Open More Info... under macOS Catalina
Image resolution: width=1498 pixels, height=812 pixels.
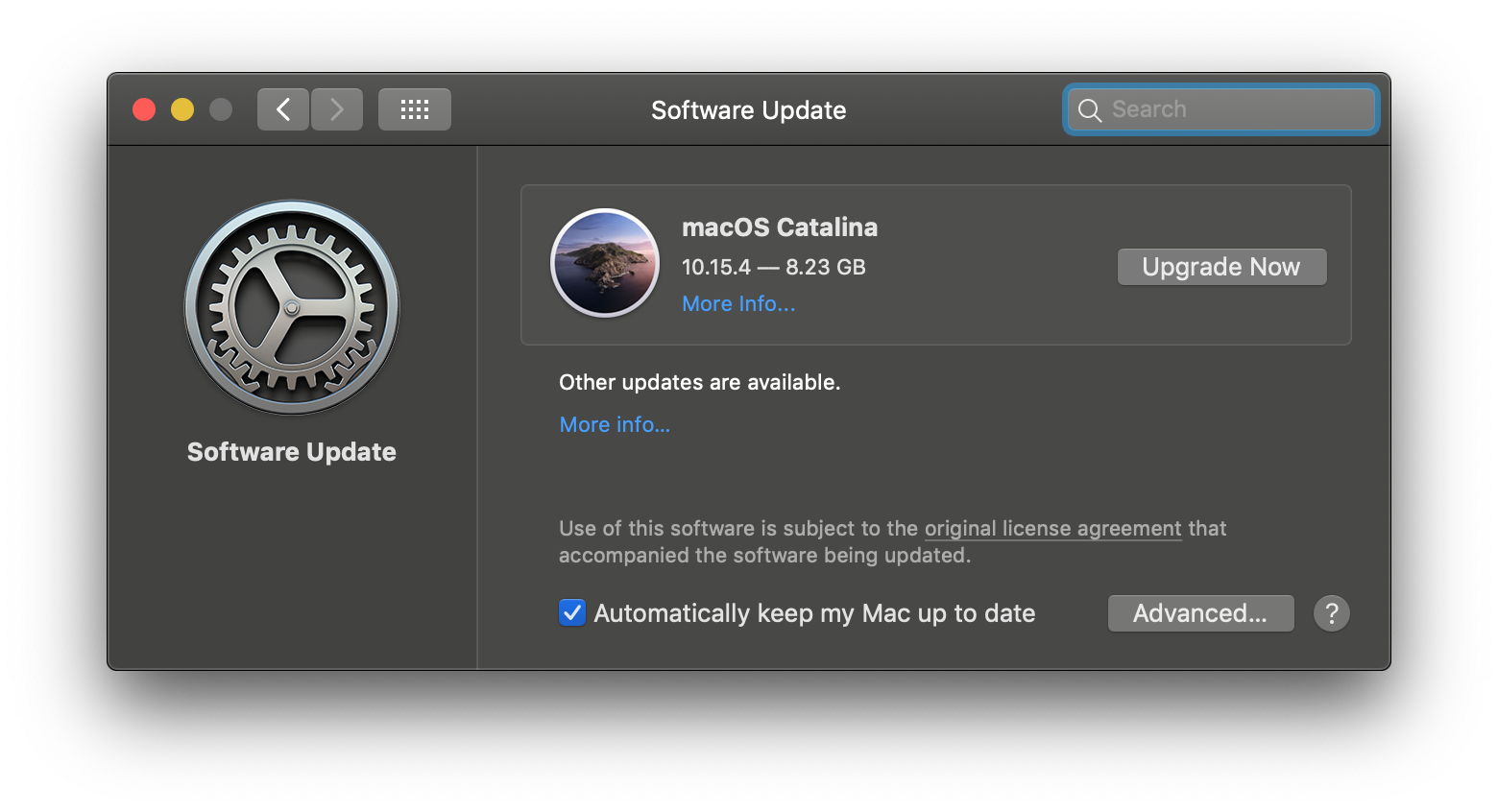(738, 304)
